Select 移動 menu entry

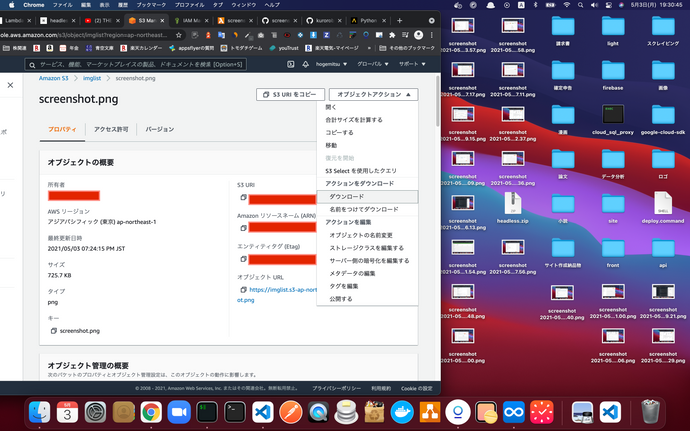[367, 145]
